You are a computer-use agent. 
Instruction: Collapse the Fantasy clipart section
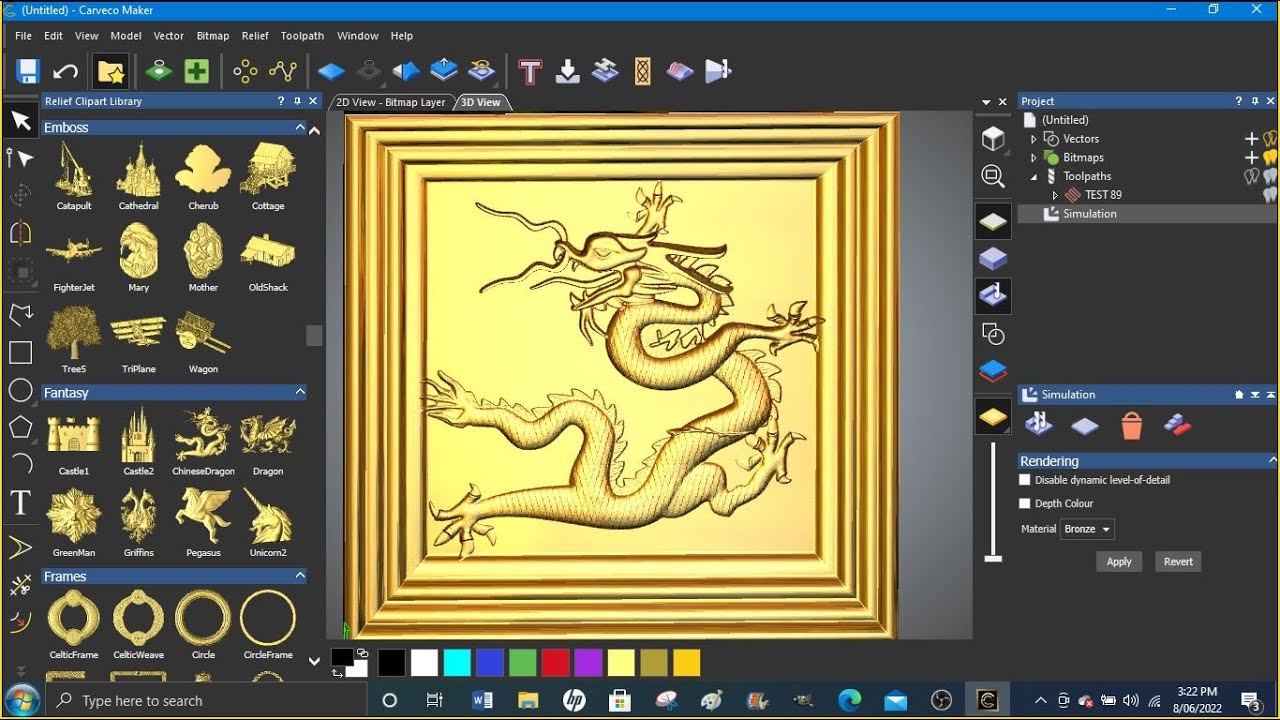point(300,393)
